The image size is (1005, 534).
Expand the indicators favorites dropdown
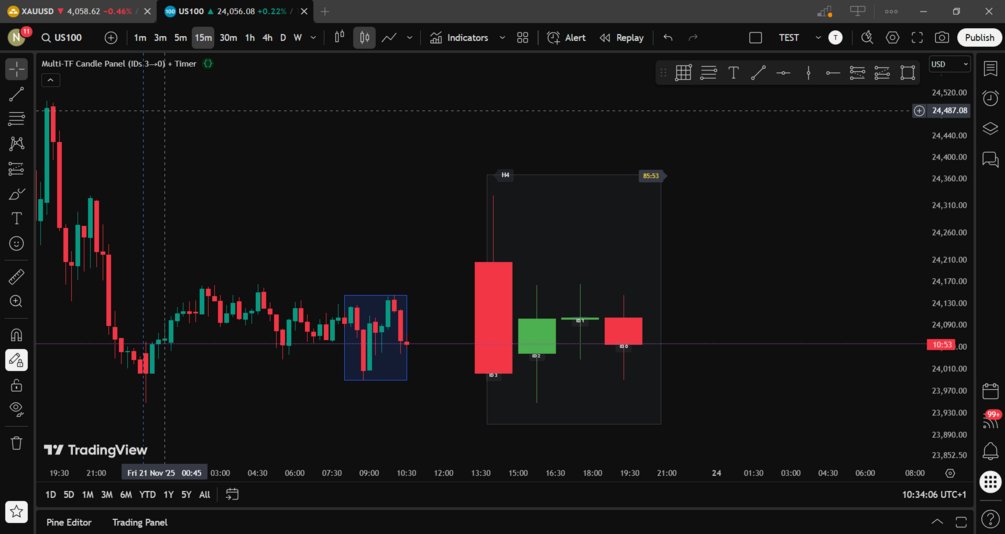(x=502, y=38)
